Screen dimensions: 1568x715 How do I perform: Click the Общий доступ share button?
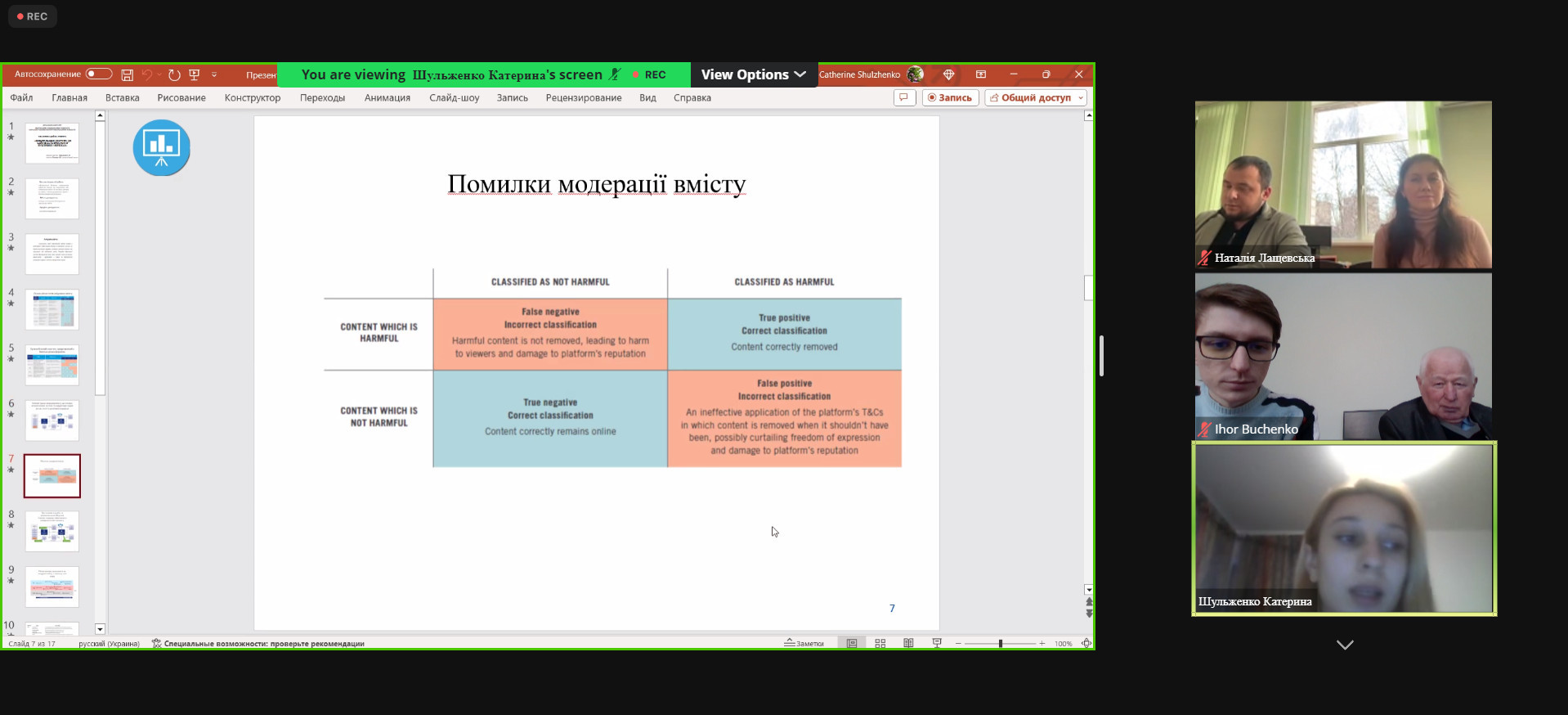click(x=1030, y=97)
